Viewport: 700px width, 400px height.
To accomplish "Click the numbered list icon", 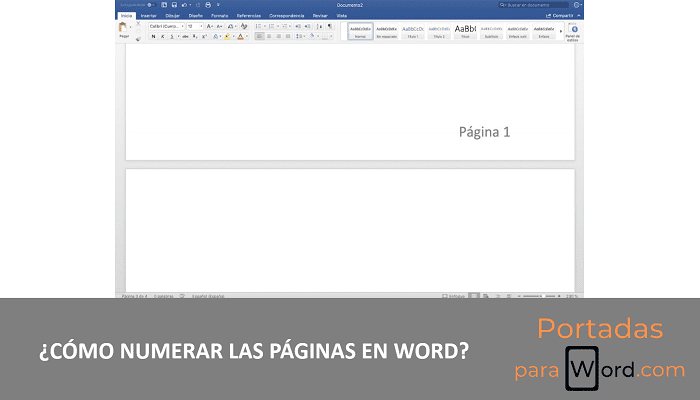I will pos(271,26).
